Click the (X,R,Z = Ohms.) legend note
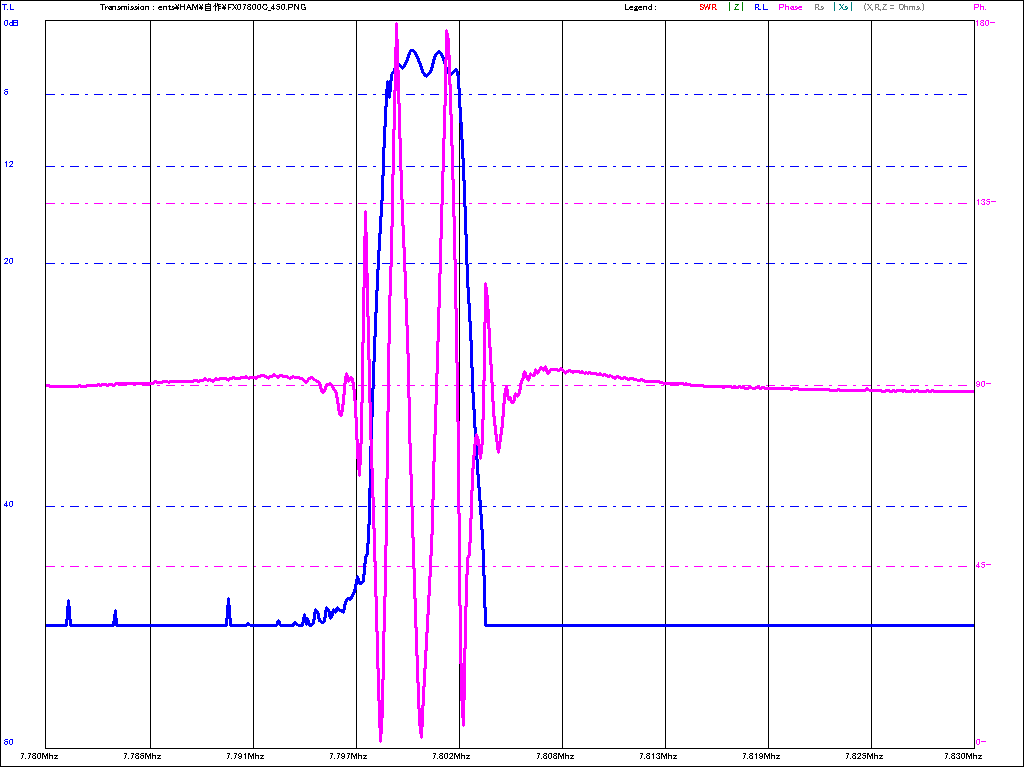The image size is (1024, 768). coord(894,7)
